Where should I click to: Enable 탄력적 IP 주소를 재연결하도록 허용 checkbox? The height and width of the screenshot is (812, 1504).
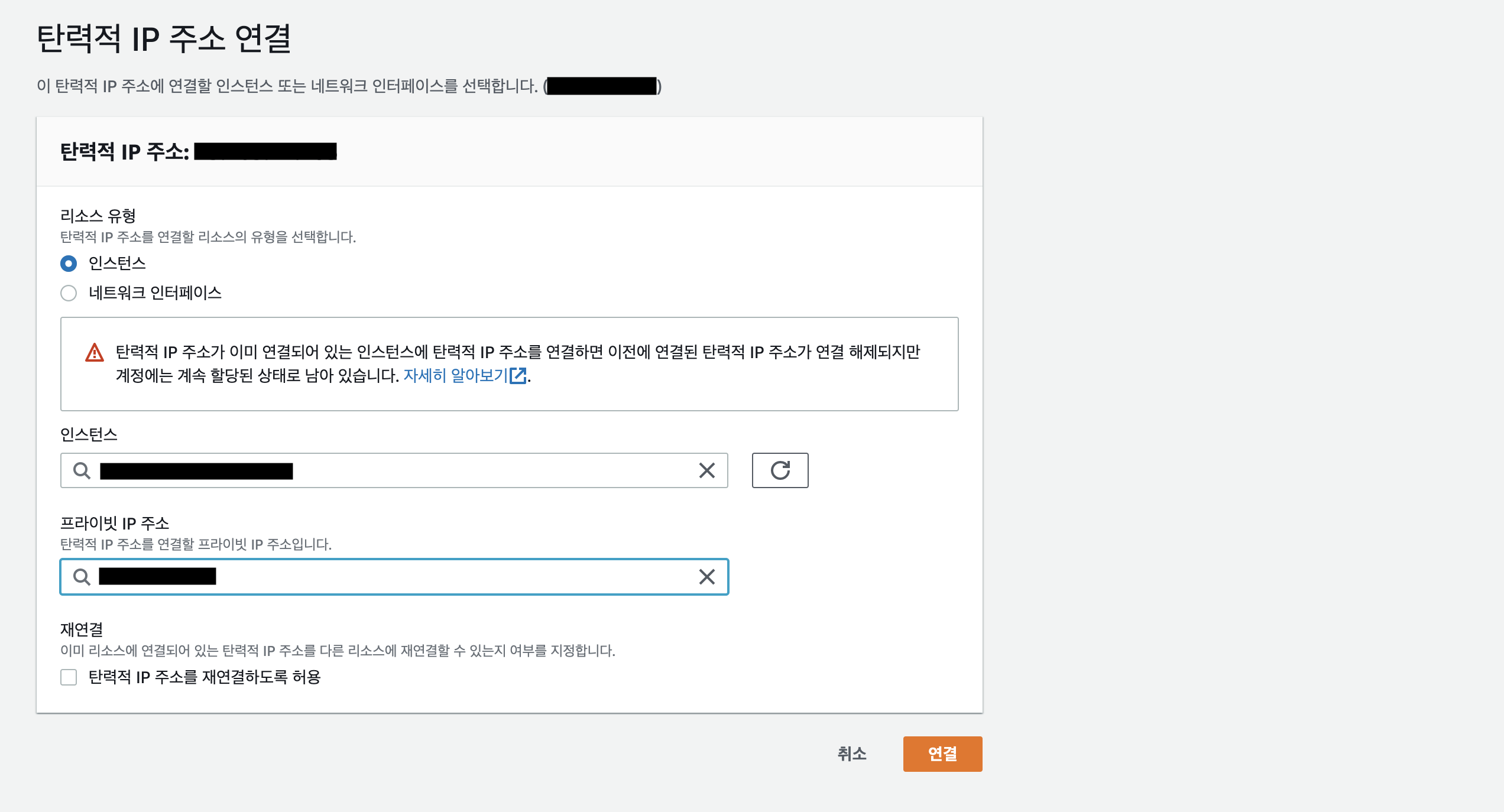(69, 677)
